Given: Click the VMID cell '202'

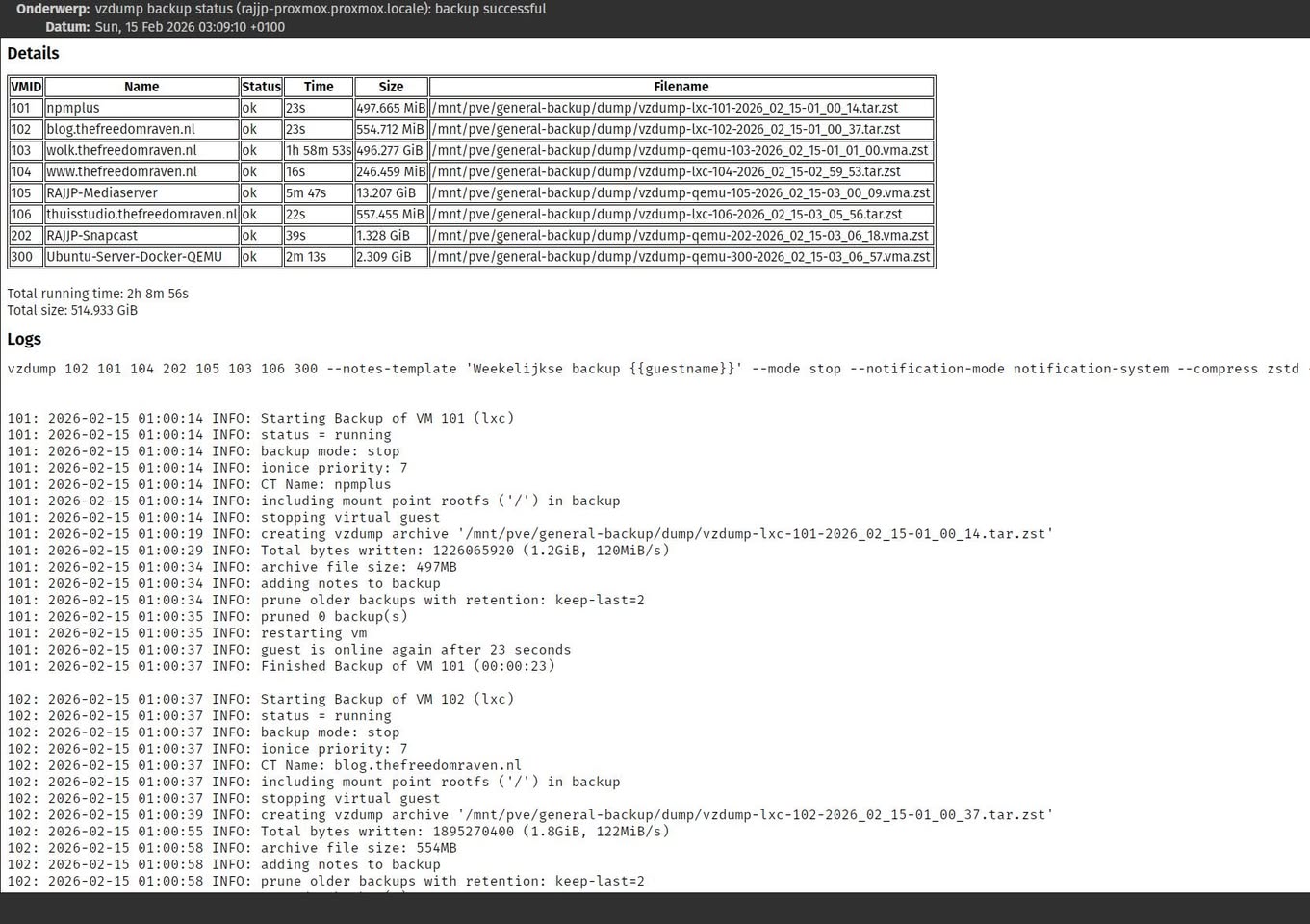Looking at the screenshot, I should (26, 235).
